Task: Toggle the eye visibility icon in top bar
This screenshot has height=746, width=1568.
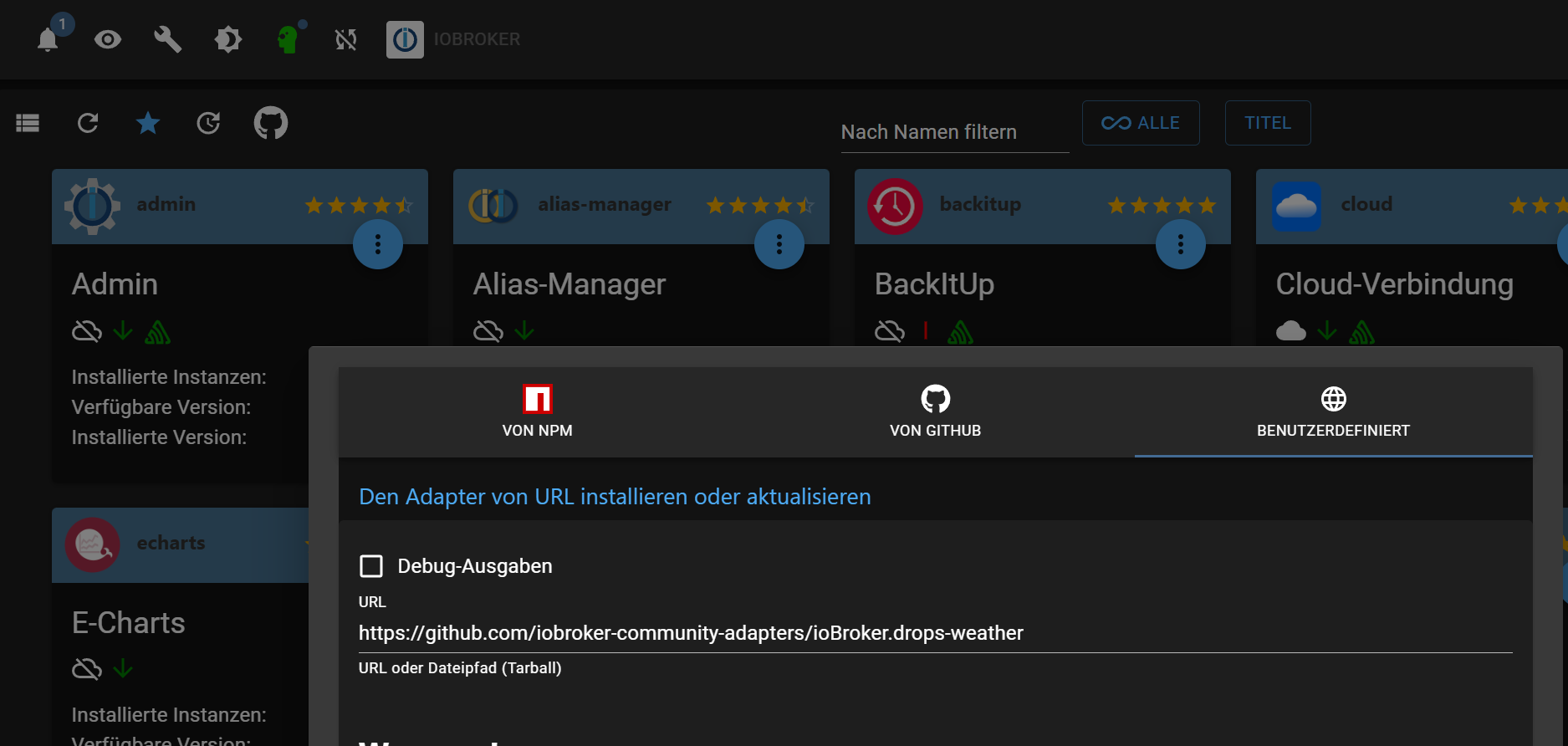Action: 108,39
